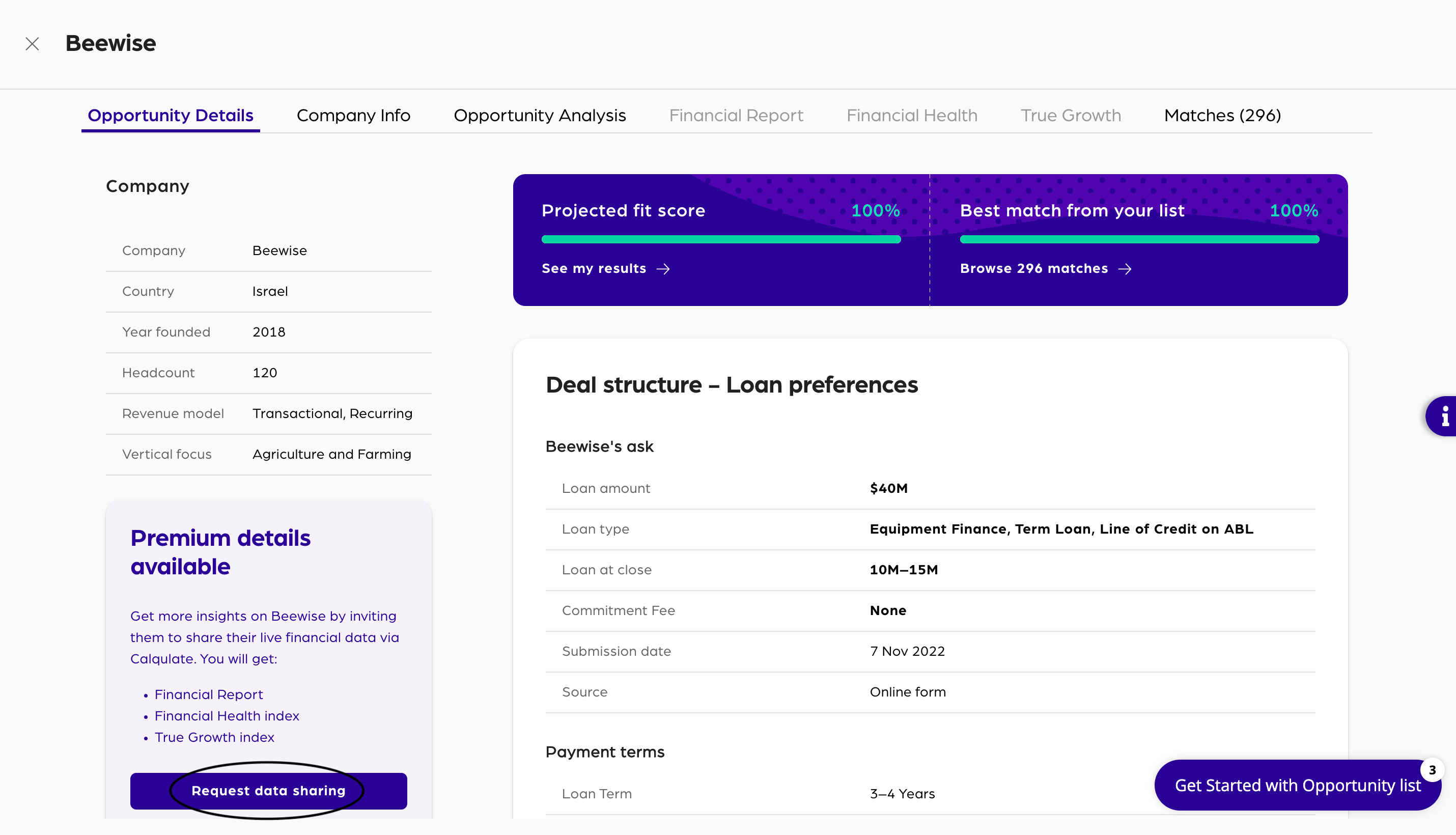Select the Financial Report tab
The image size is (1456, 835).
tap(736, 115)
